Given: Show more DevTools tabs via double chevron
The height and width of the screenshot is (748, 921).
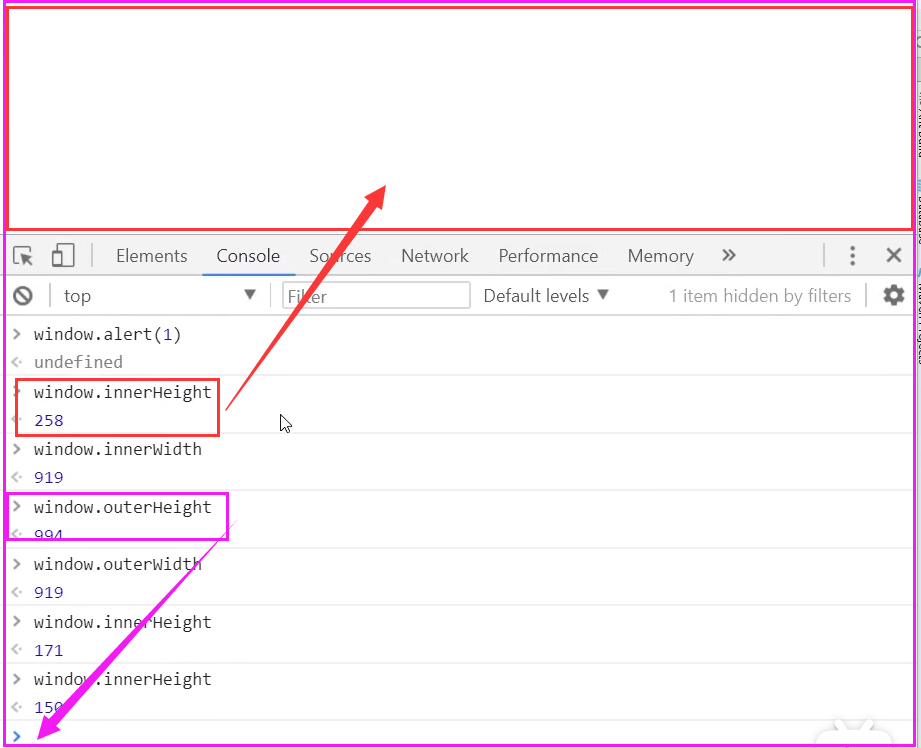Looking at the screenshot, I should point(729,256).
